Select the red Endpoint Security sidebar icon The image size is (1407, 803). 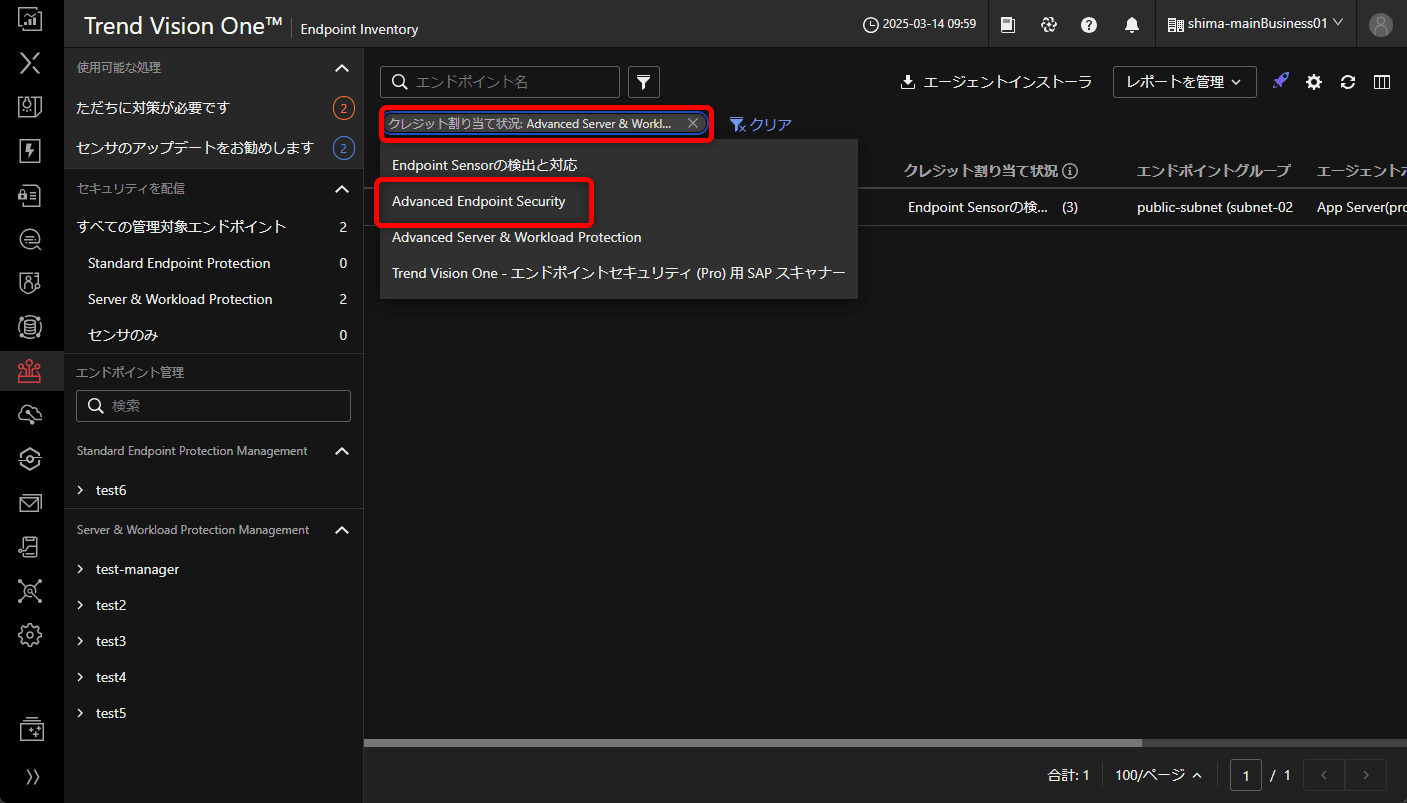31,371
